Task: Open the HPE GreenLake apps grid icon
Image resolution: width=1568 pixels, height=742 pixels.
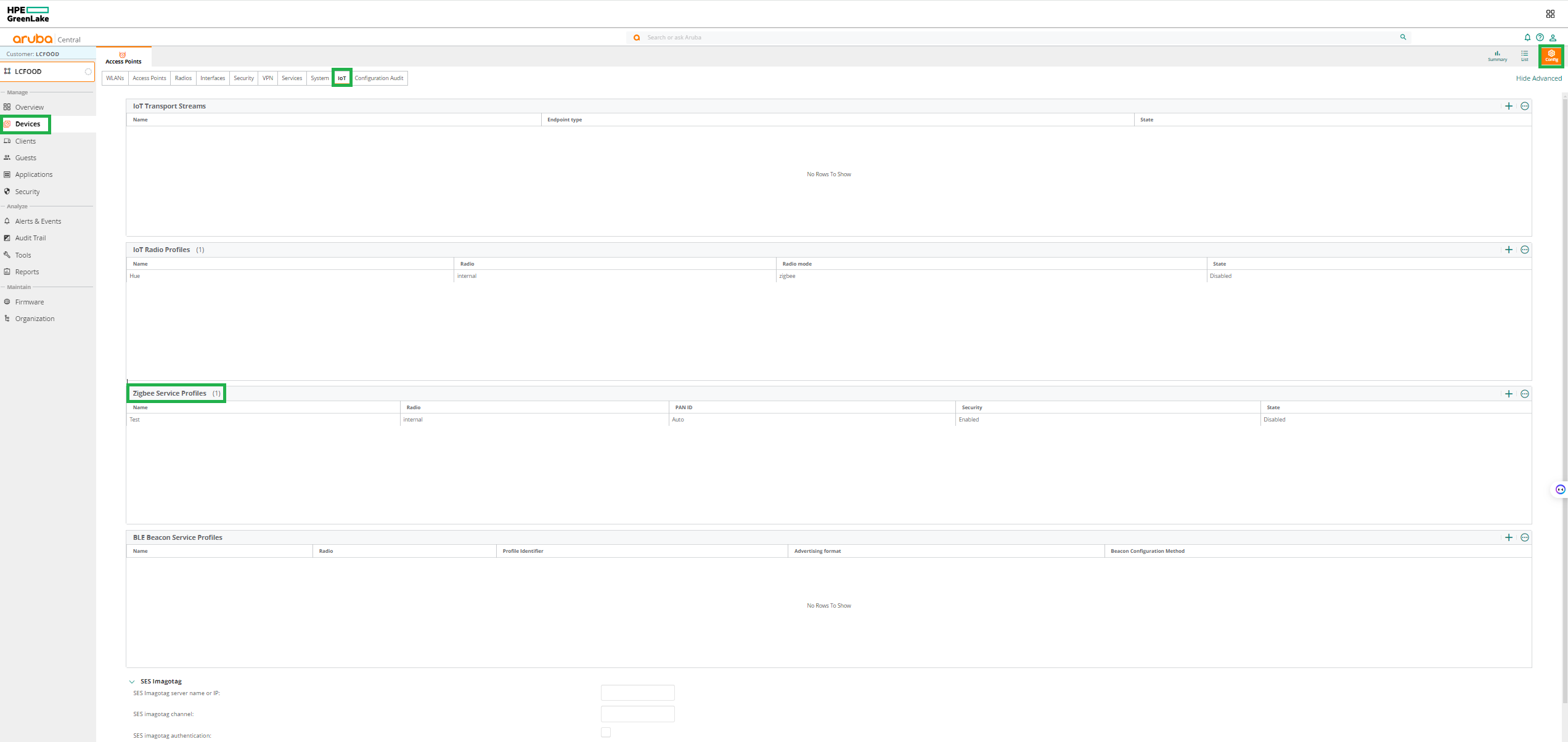Action: pyautogui.click(x=1551, y=14)
